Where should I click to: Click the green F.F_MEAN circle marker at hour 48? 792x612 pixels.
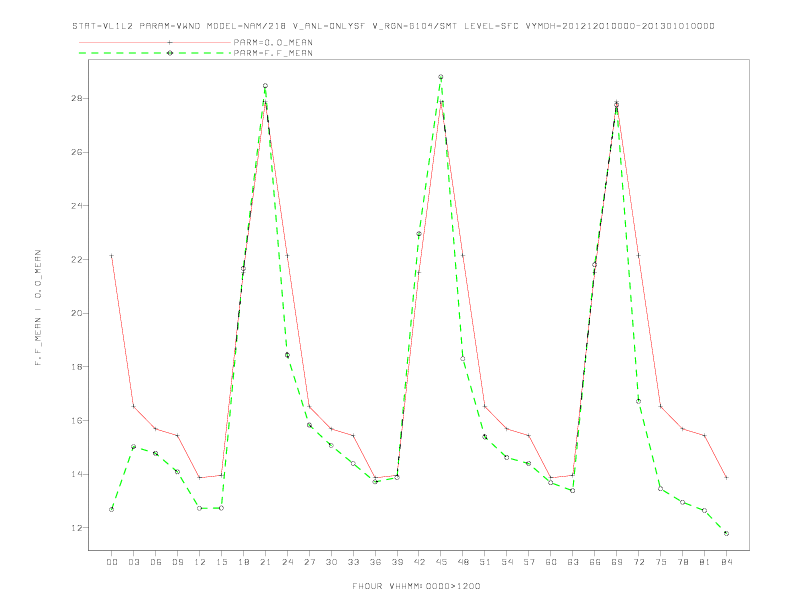point(463,359)
